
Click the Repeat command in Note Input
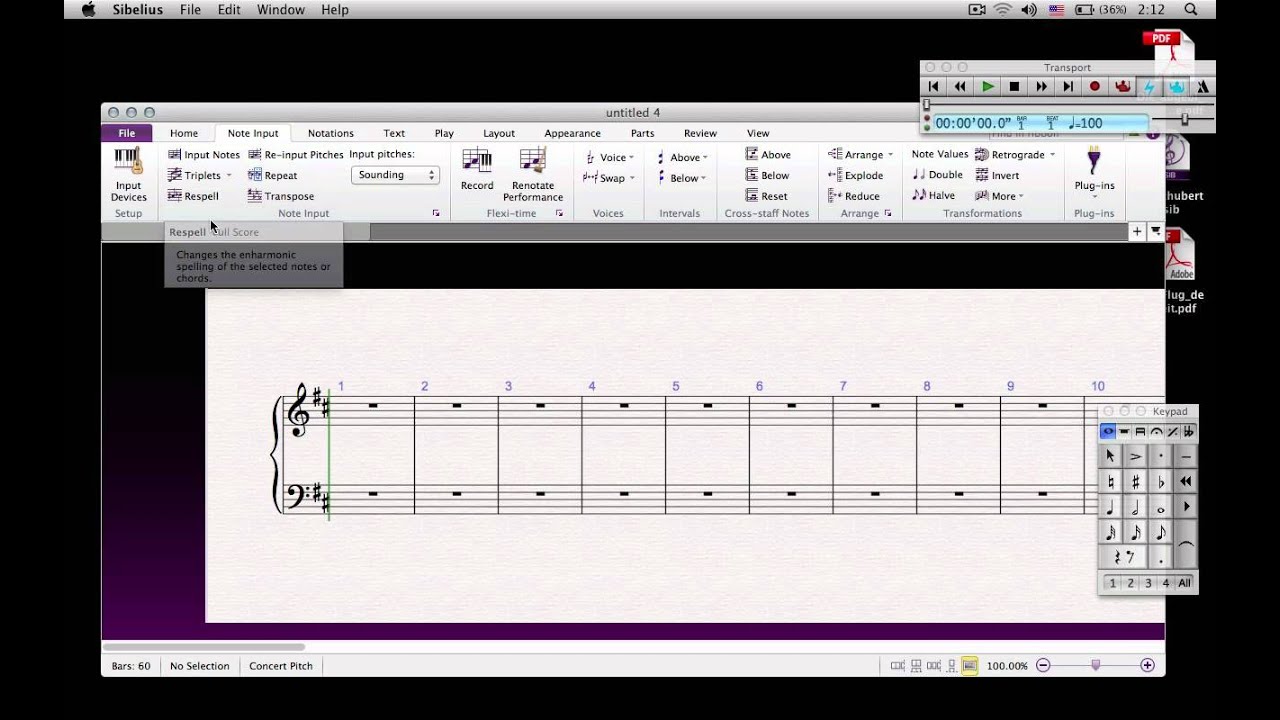click(x=273, y=175)
